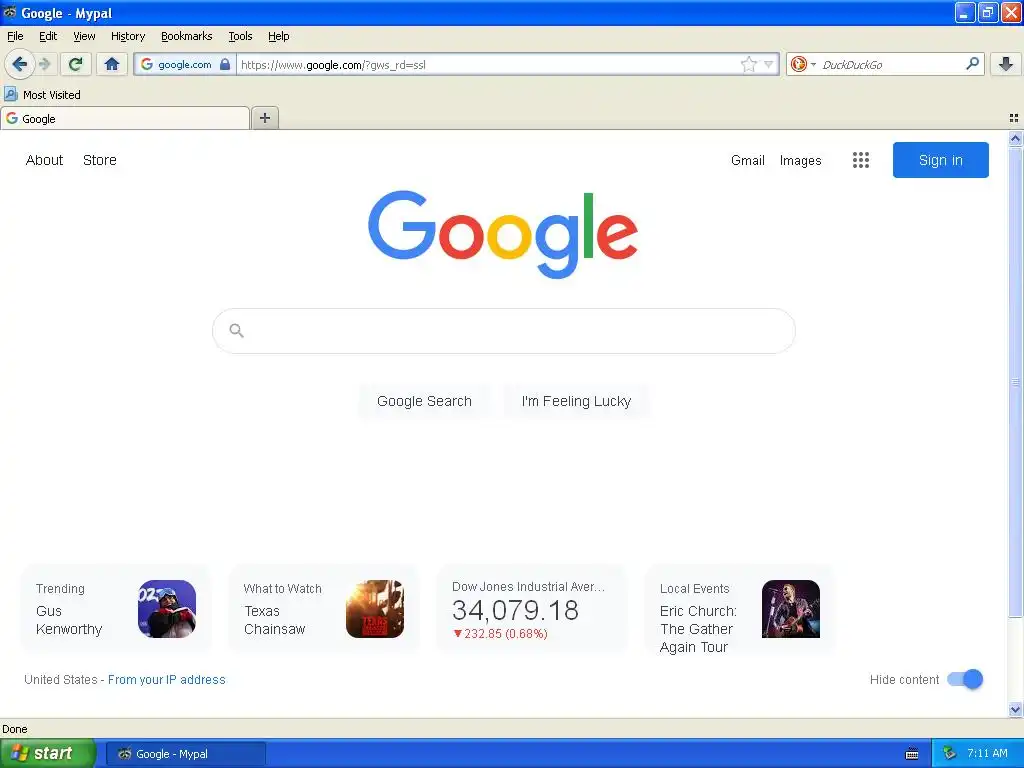The image size is (1024, 768).
Task: Focus the Google search input field
Action: tap(504, 331)
